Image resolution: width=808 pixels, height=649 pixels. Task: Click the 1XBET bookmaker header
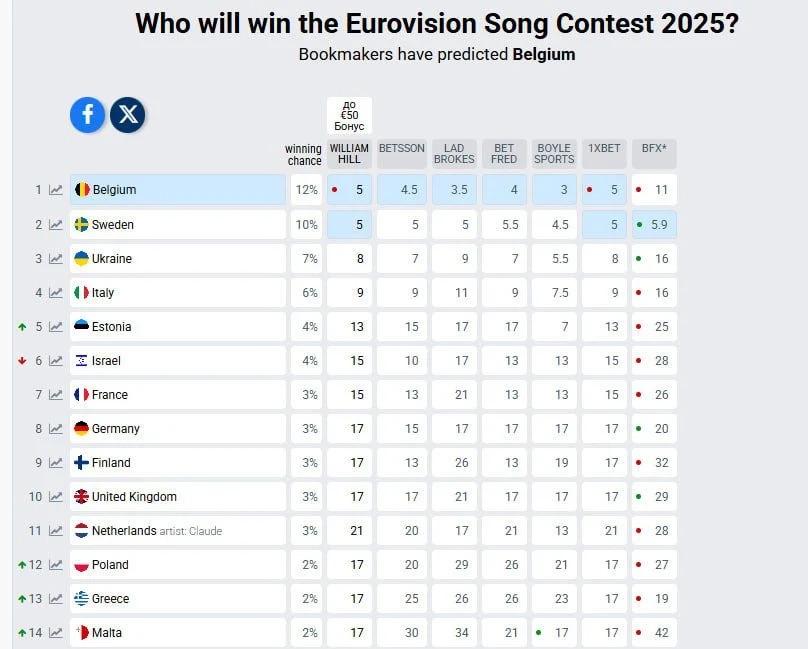pyautogui.click(x=604, y=149)
